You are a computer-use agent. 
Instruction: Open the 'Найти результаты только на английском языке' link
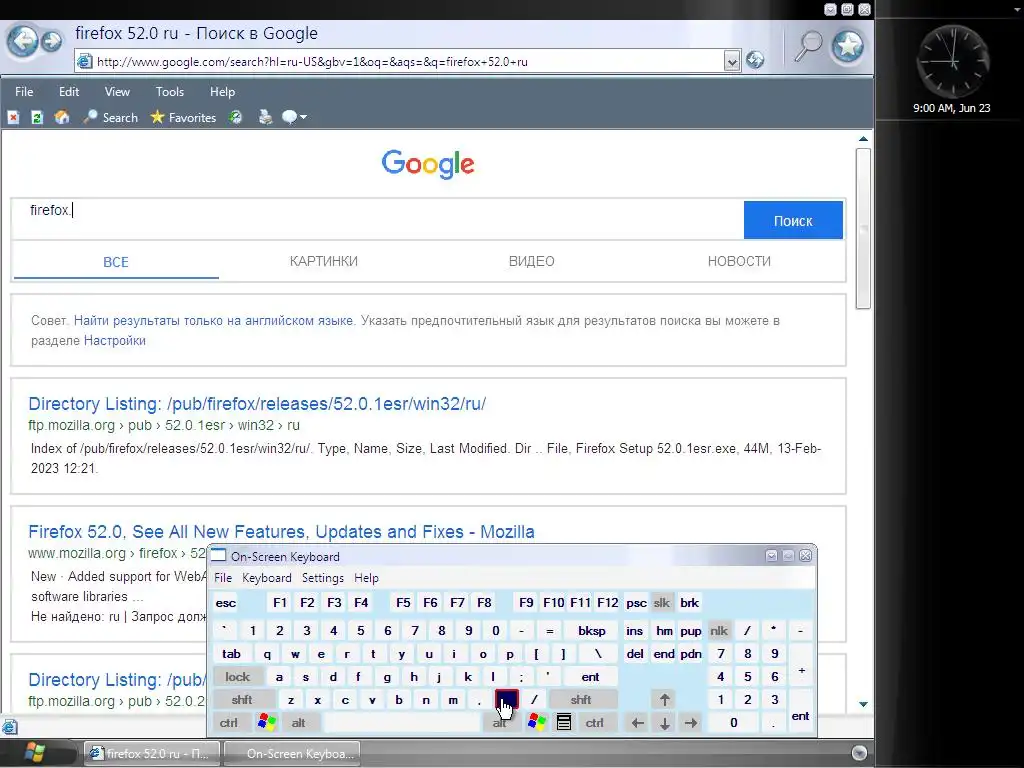point(213,321)
